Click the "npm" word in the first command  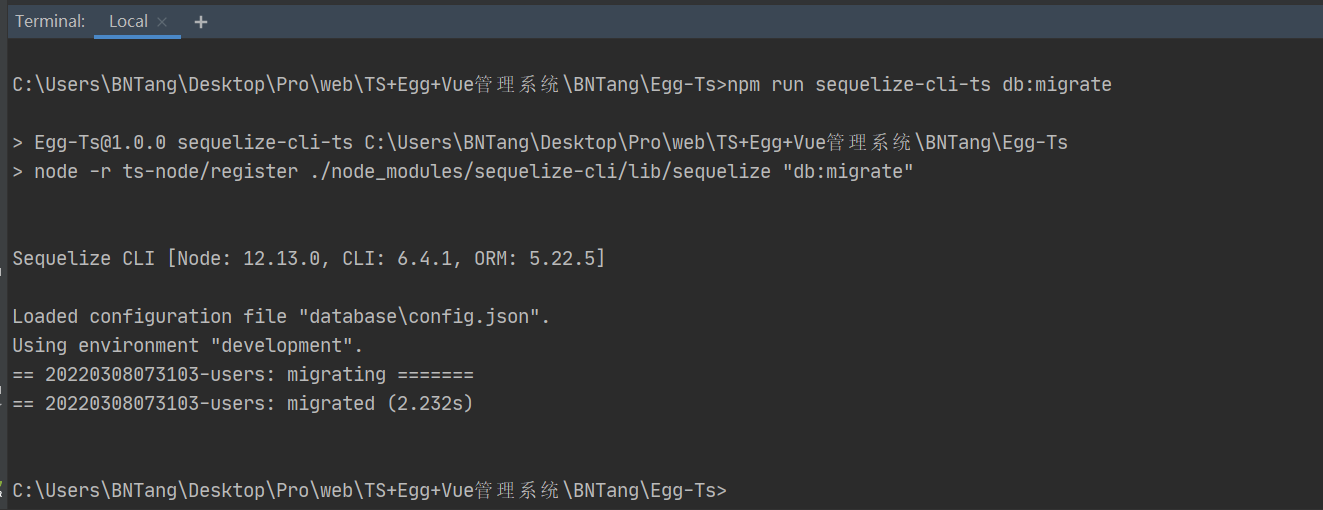744,85
